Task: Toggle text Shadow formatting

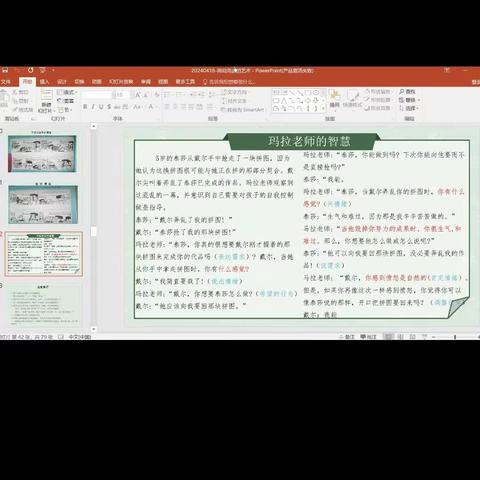Action: (x=109, y=107)
